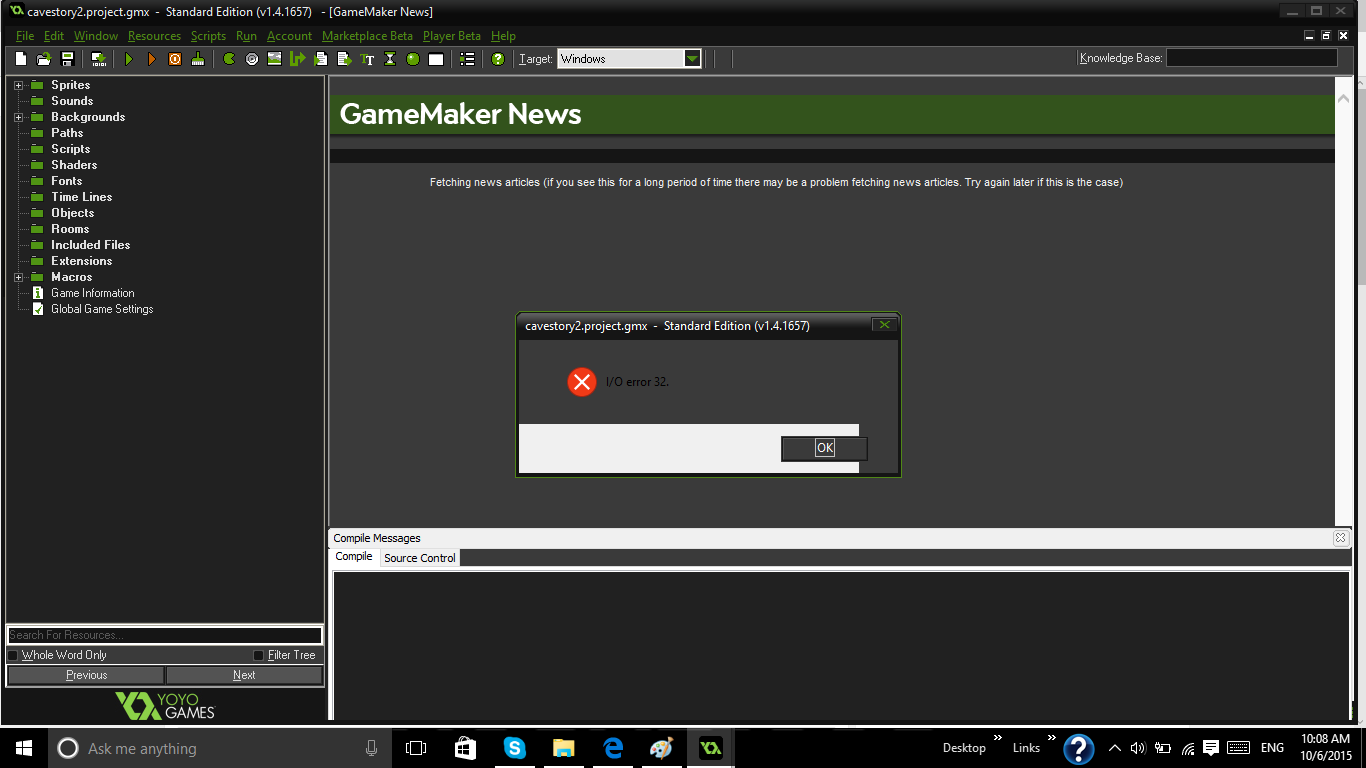Select the Included Files folder
This screenshot has width=1366, height=768.
[x=90, y=245]
